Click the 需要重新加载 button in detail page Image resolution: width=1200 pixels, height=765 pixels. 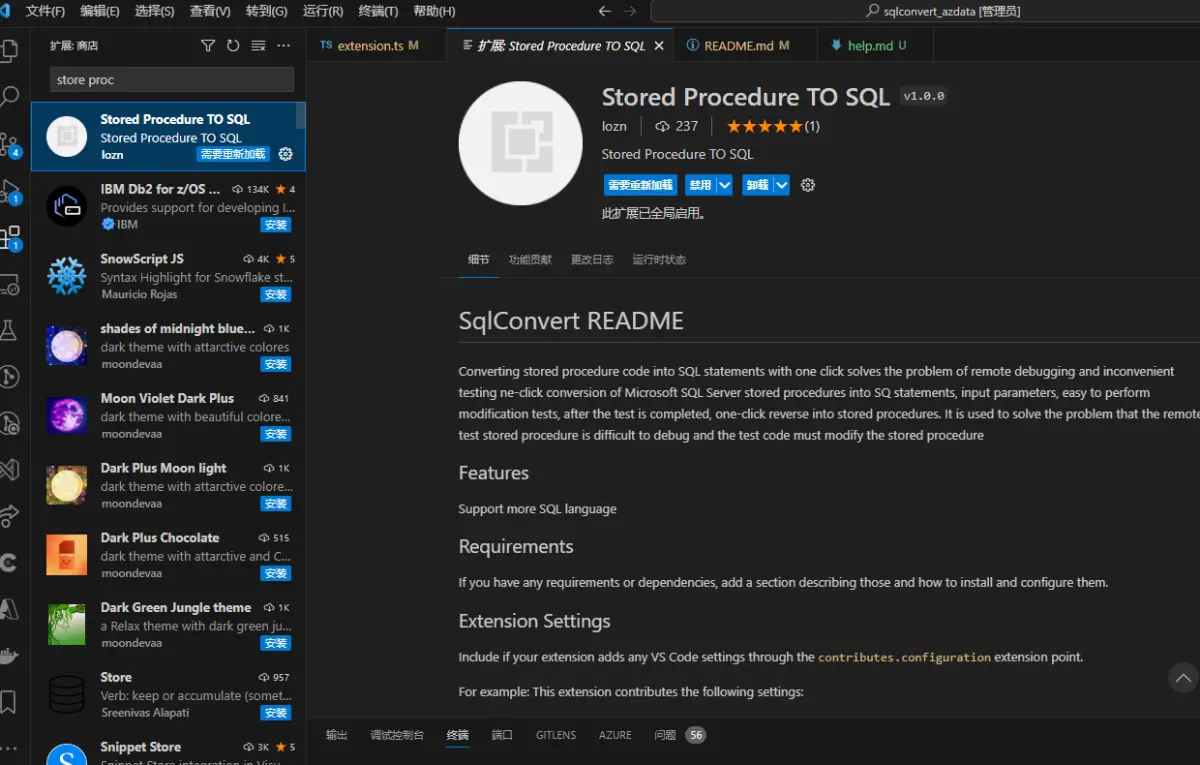[x=641, y=185]
